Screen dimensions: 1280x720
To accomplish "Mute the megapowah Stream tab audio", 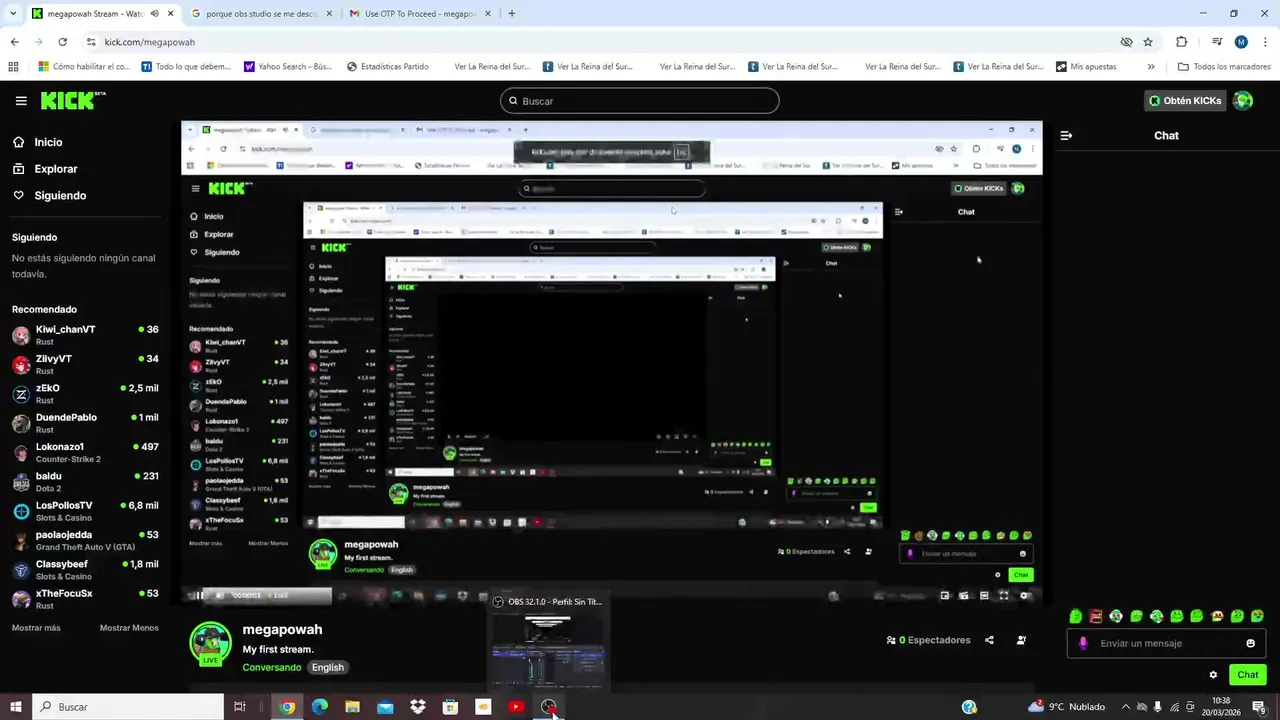I will 154,14.
